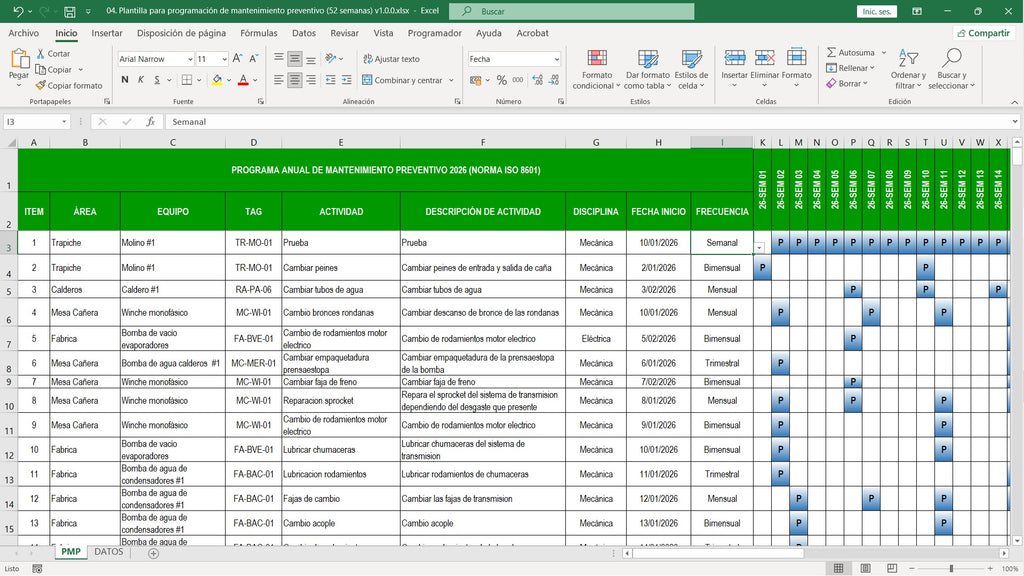Open the font name dropdown
The image size is (1024, 576).
[x=190, y=59]
